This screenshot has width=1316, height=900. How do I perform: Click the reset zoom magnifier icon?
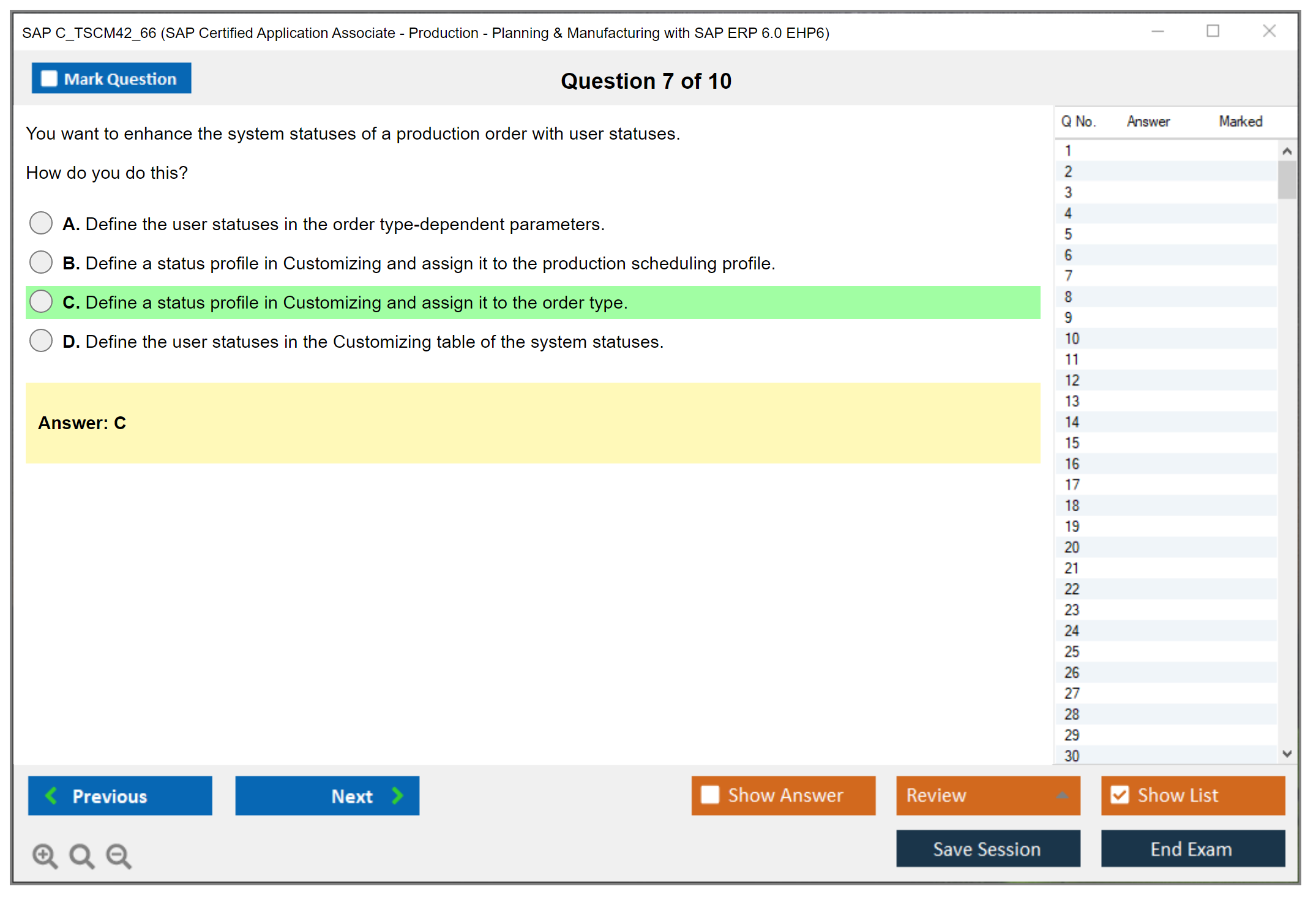pyautogui.click(x=81, y=855)
